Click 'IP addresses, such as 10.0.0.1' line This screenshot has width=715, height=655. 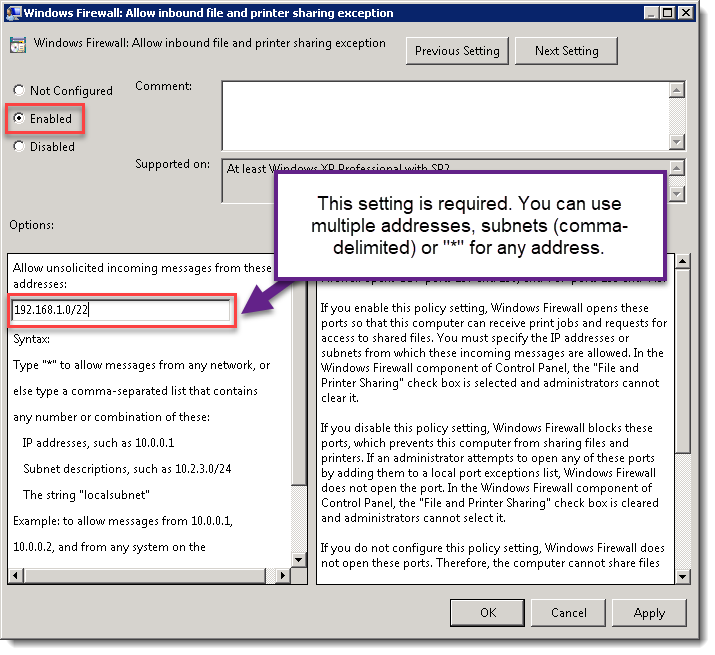(x=98, y=443)
